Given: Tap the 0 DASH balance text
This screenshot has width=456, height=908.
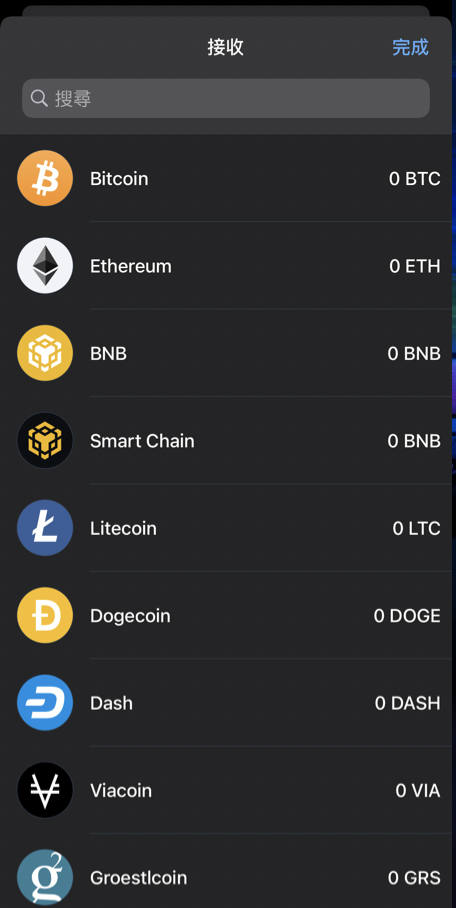Looking at the screenshot, I should click(408, 703).
